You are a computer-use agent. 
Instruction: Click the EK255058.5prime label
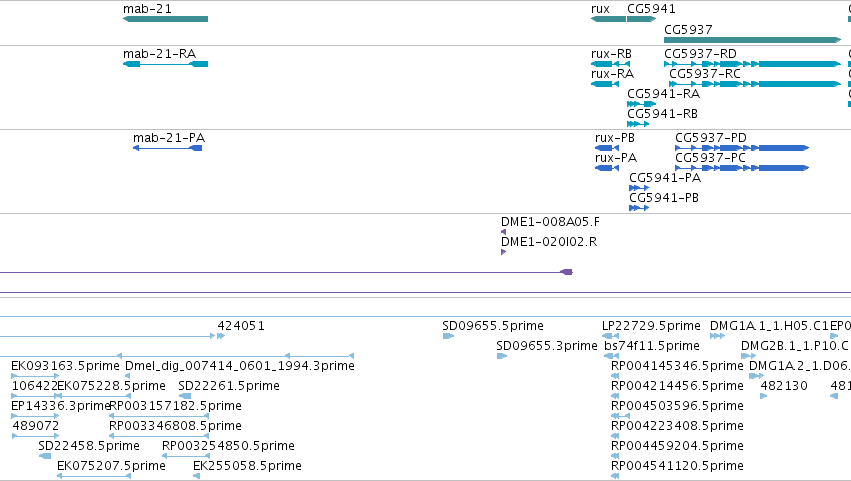(247, 466)
